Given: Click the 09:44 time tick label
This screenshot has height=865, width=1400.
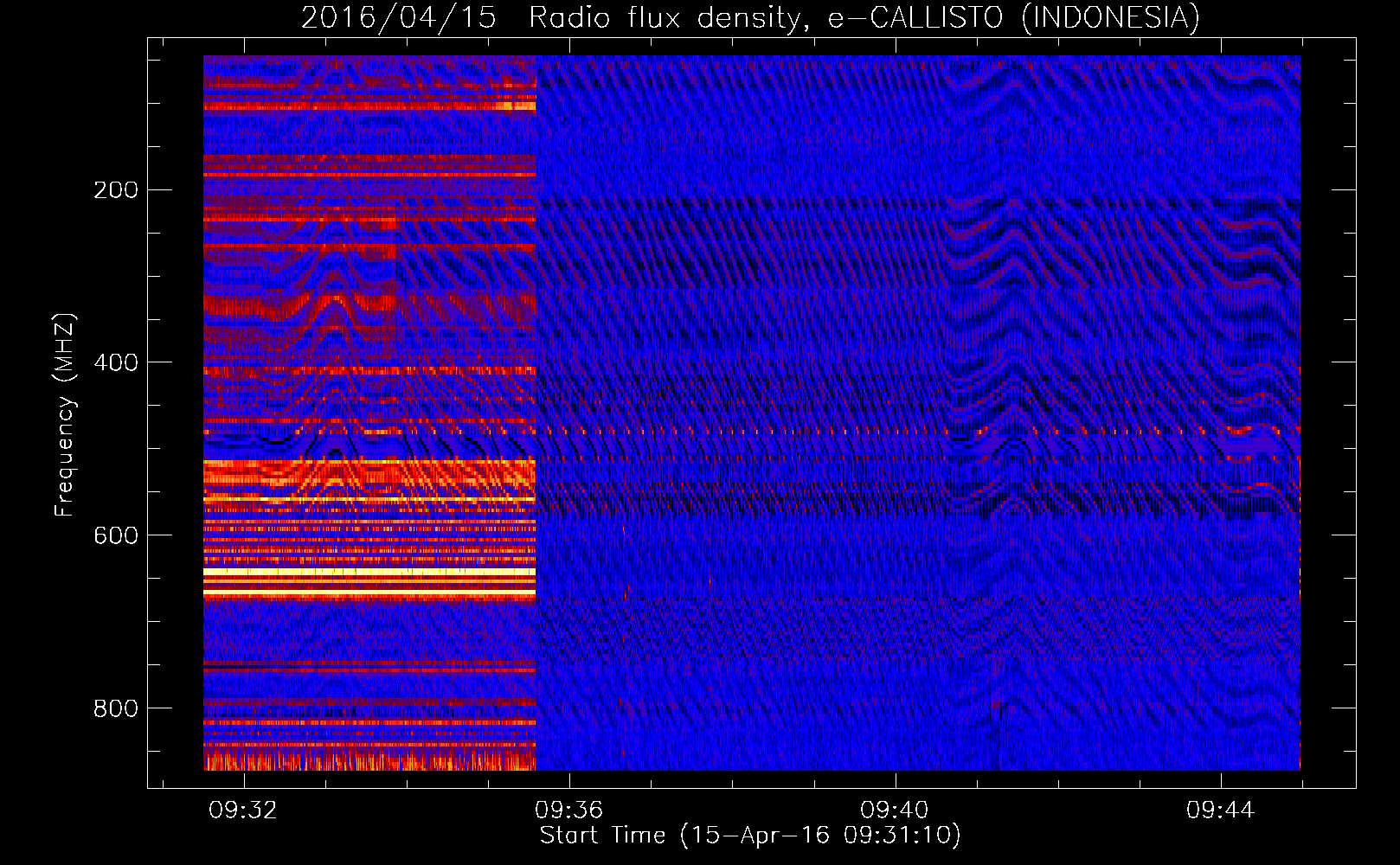Looking at the screenshot, I should (x=1220, y=811).
